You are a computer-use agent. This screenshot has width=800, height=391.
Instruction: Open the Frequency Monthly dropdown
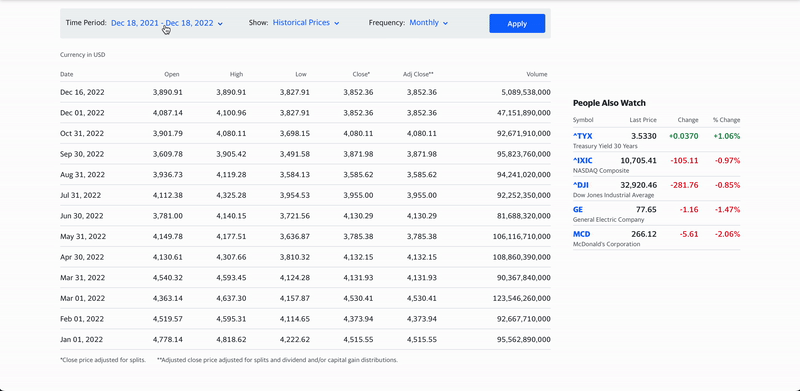[x=429, y=23]
